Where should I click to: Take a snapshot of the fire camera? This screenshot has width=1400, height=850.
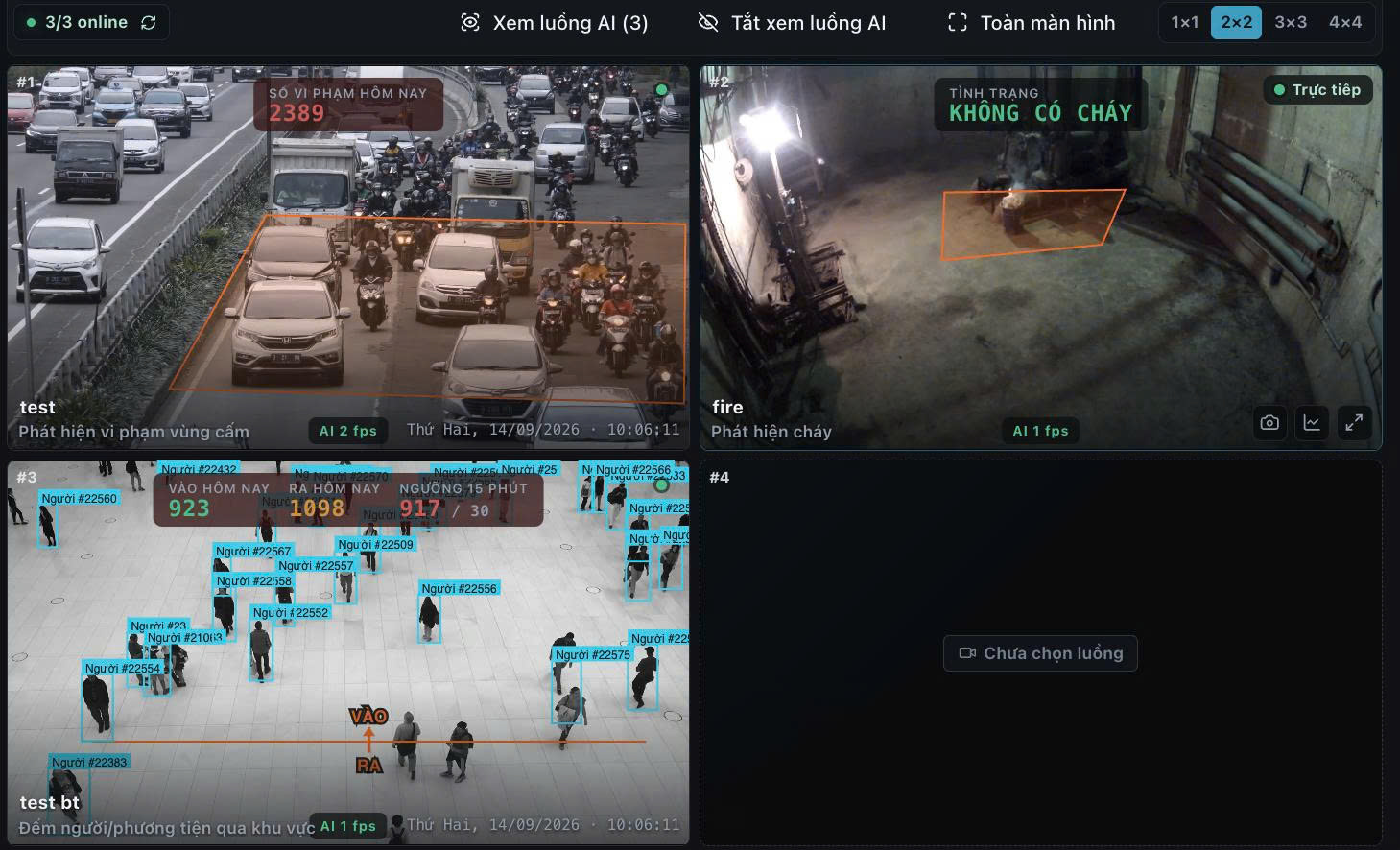[1269, 422]
